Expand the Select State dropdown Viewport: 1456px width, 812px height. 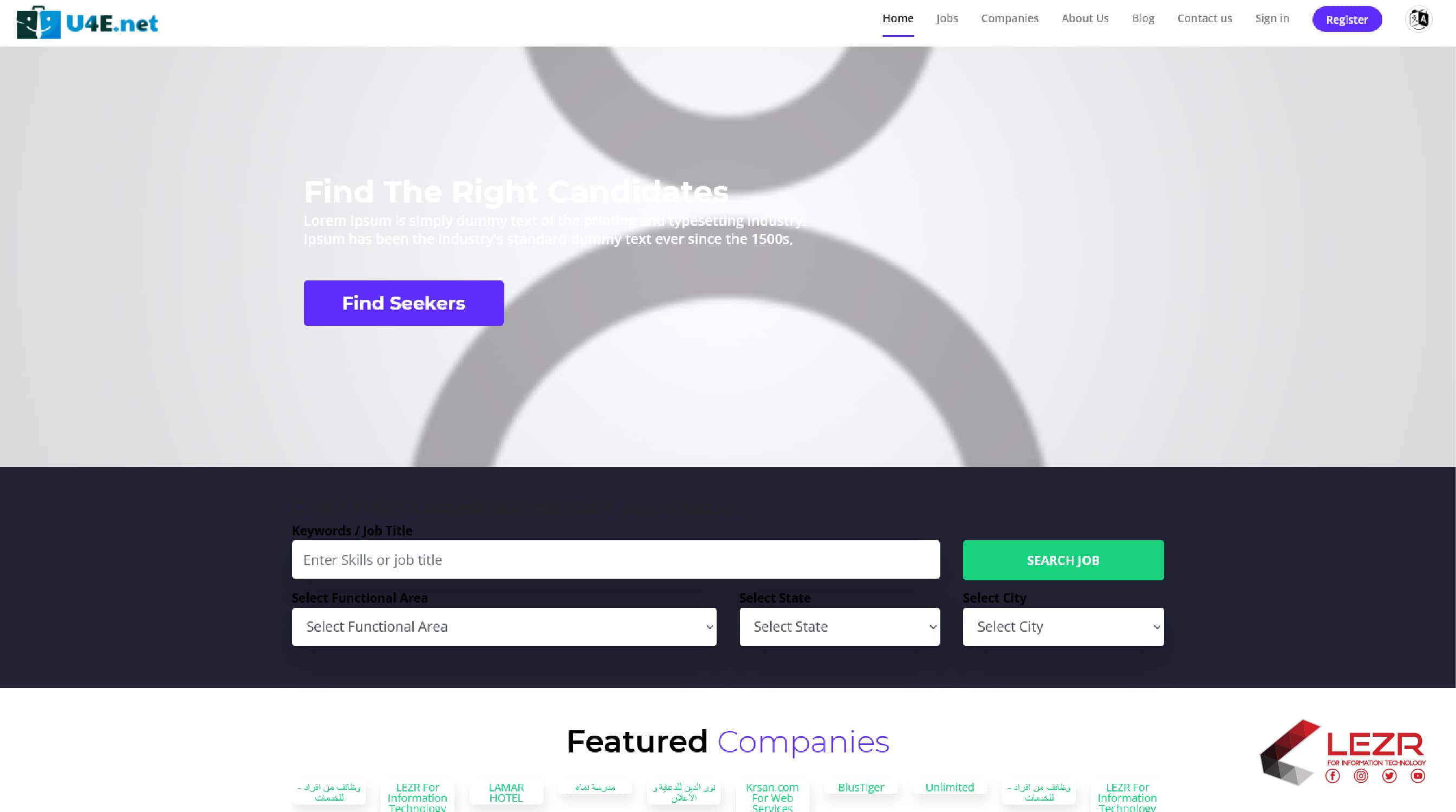coord(839,626)
